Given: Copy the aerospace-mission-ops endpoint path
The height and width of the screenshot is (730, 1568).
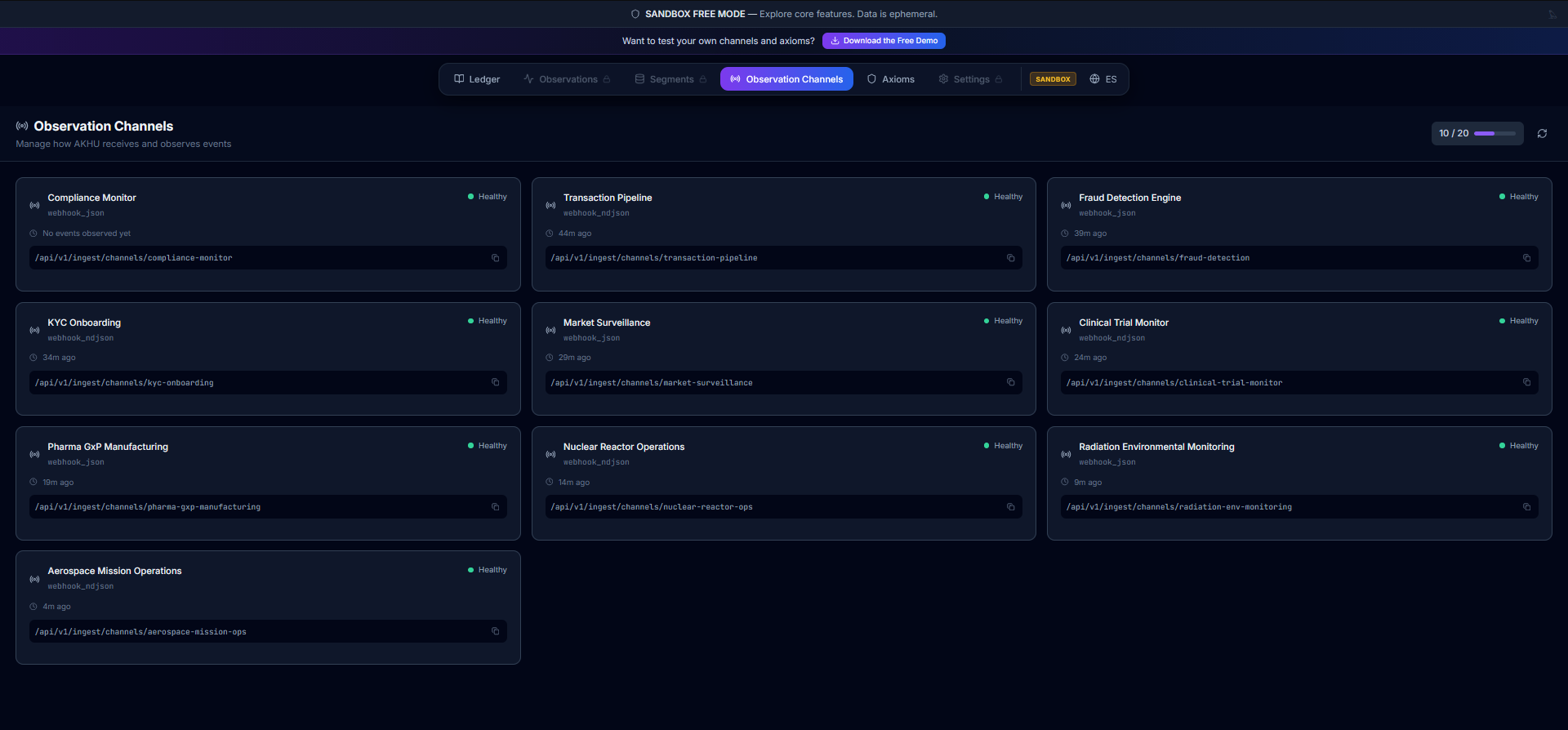Looking at the screenshot, I should click(x=495, y=631).
